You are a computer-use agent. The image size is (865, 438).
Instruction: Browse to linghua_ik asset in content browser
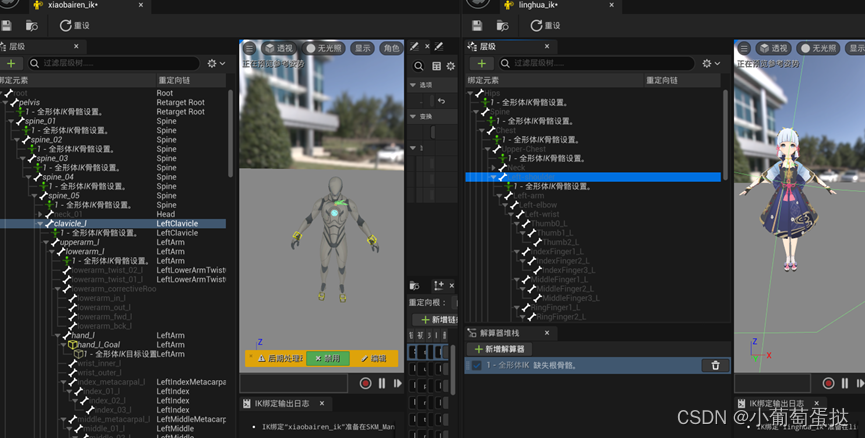[x=503, y=25]
